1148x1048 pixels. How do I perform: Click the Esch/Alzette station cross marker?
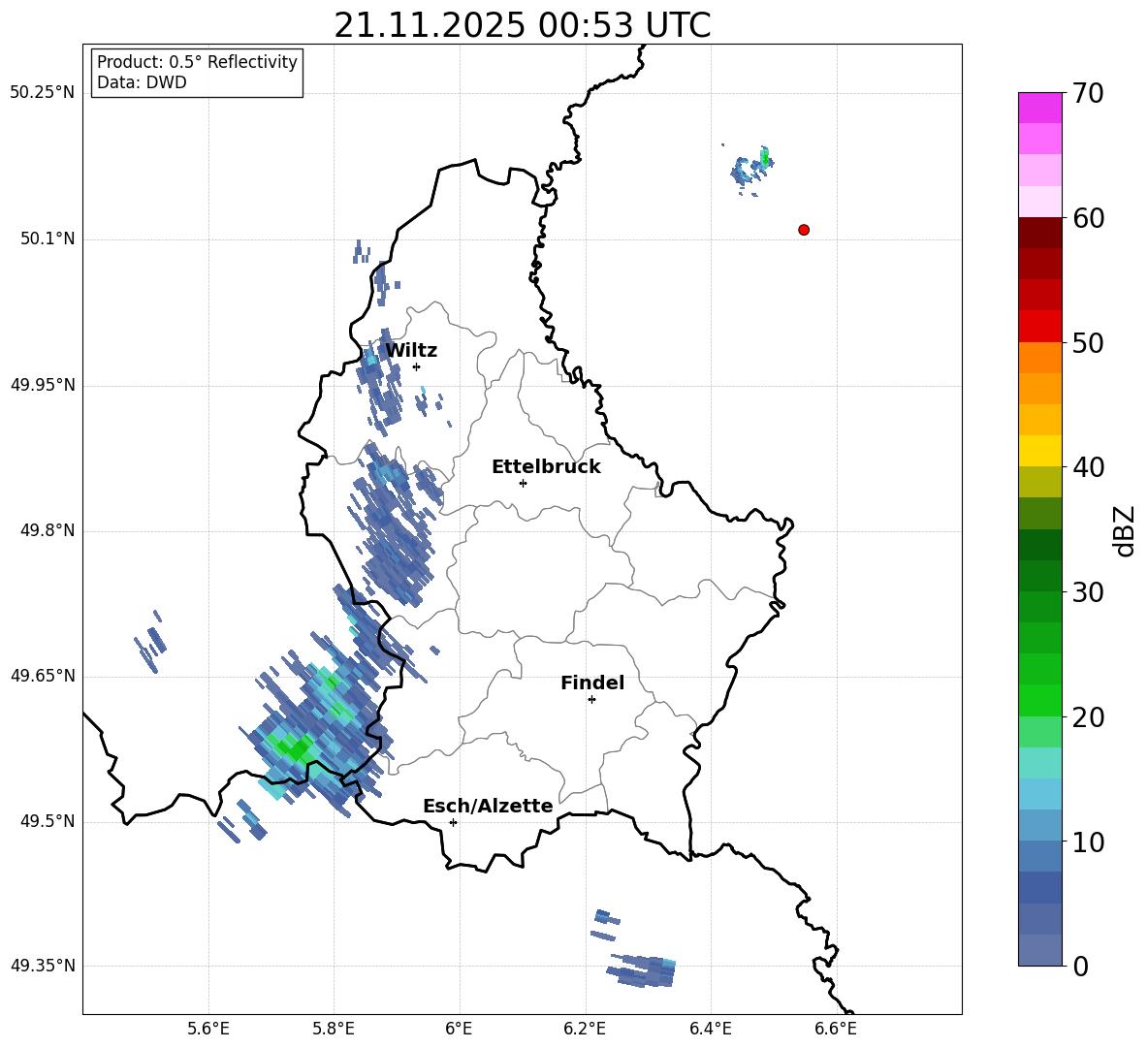453,822
